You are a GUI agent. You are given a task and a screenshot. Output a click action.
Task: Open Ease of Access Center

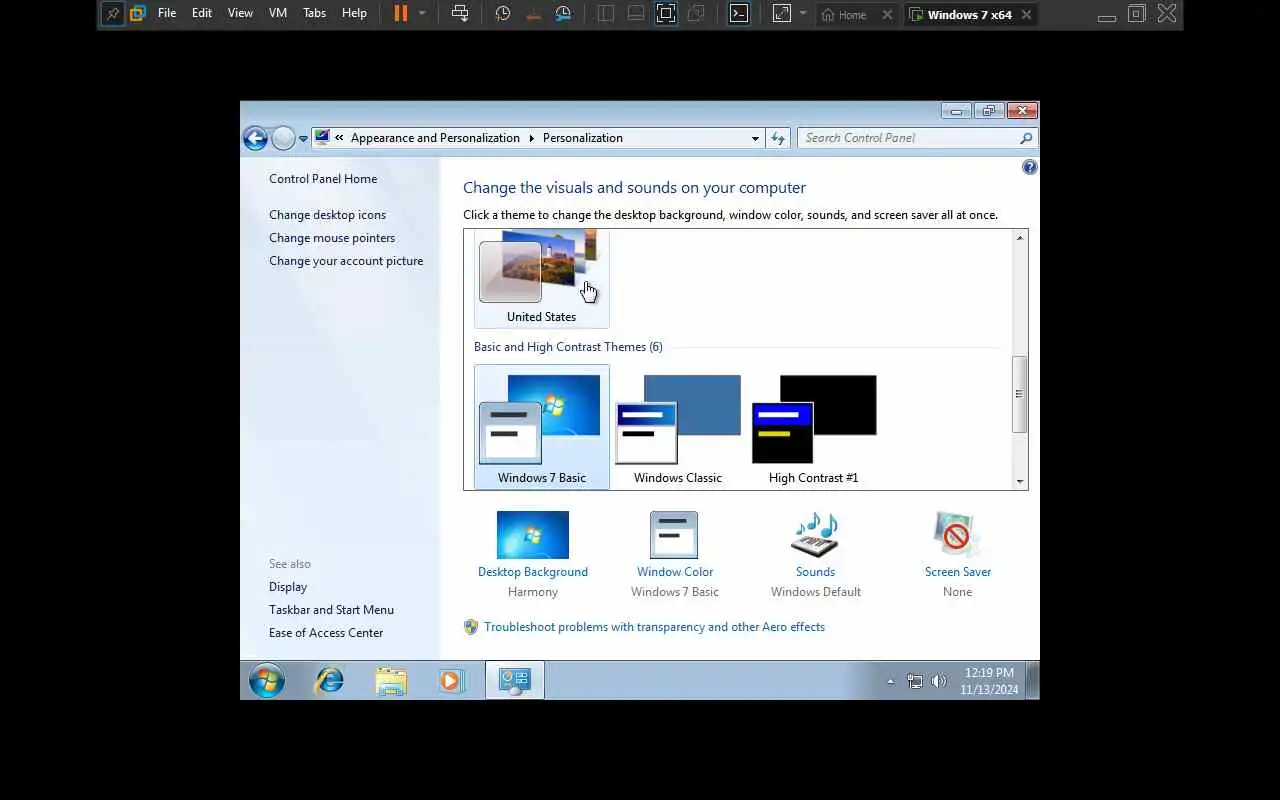coord(326,633)
